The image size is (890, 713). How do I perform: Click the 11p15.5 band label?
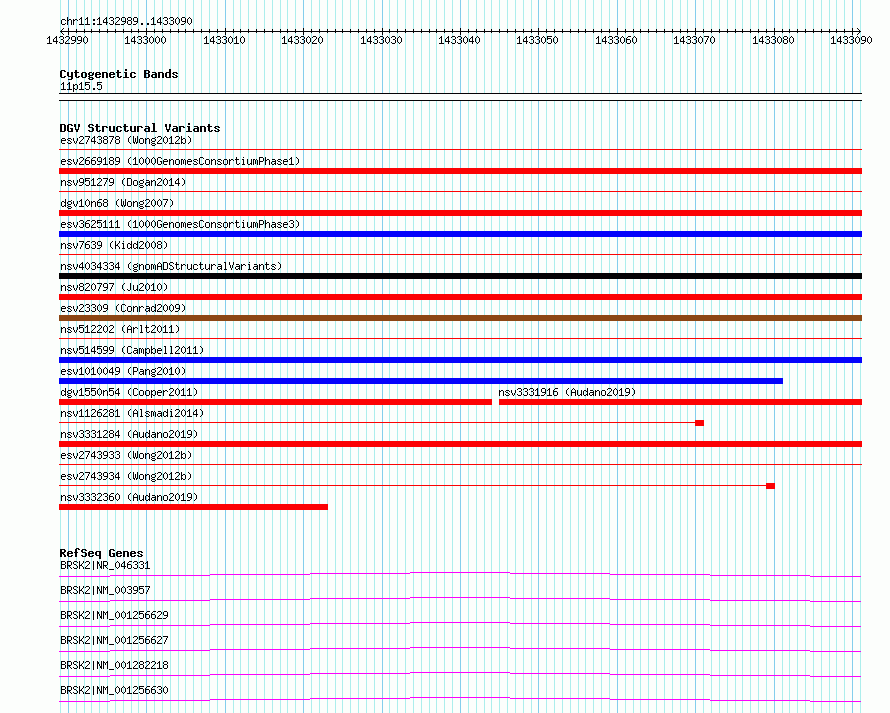pos(81,86)
